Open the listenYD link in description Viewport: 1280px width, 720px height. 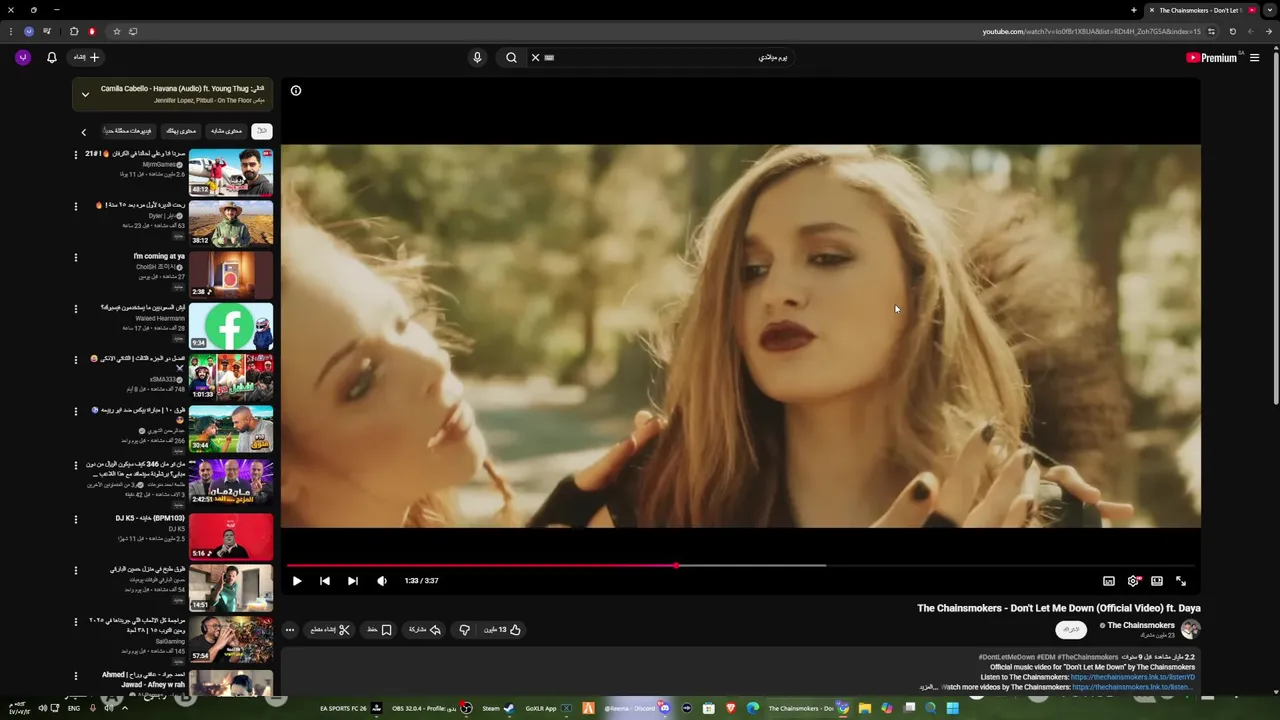point(1133,677)
